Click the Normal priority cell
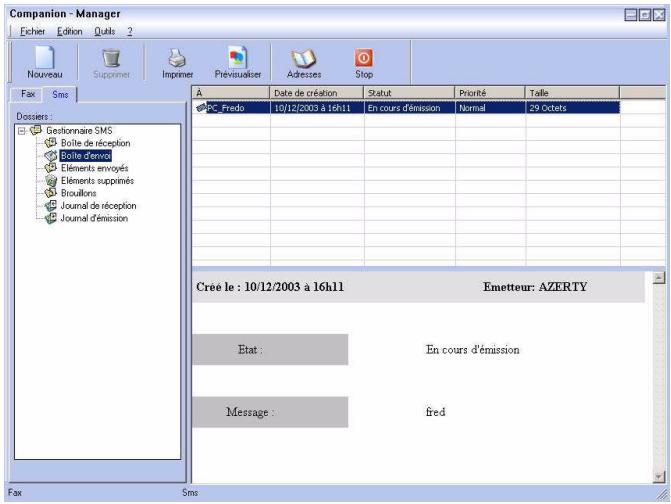The width and height of the screenshot is (671, 504). (490, 108)
